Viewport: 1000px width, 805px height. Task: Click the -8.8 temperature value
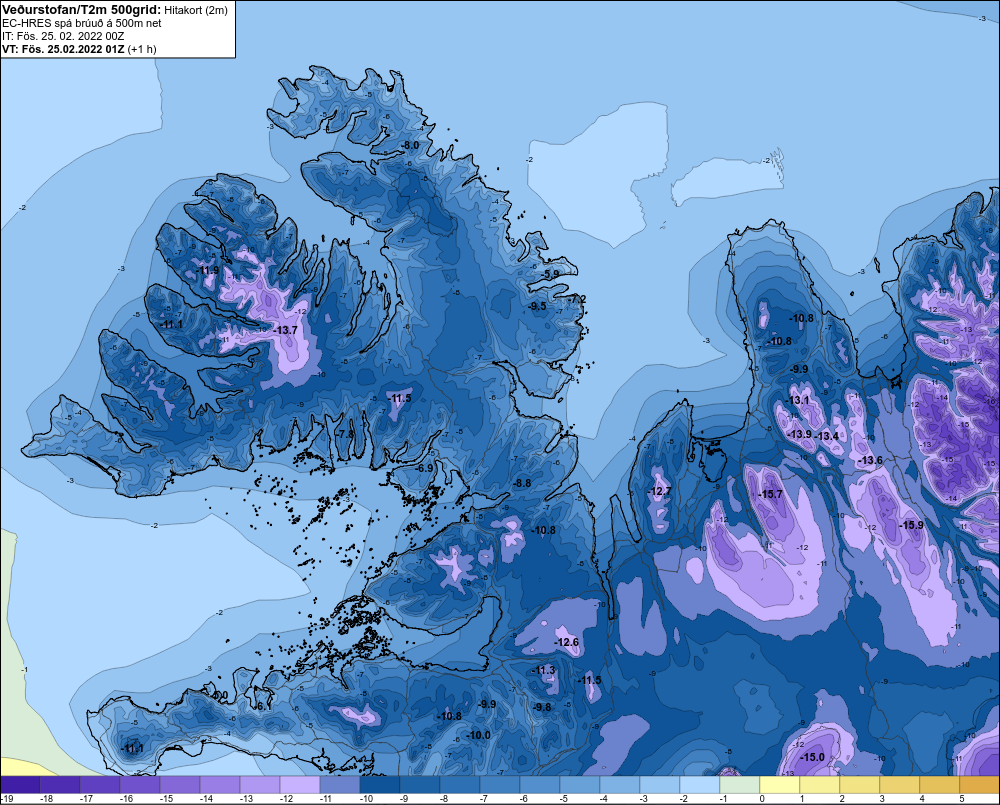click(x=522, y=484)
